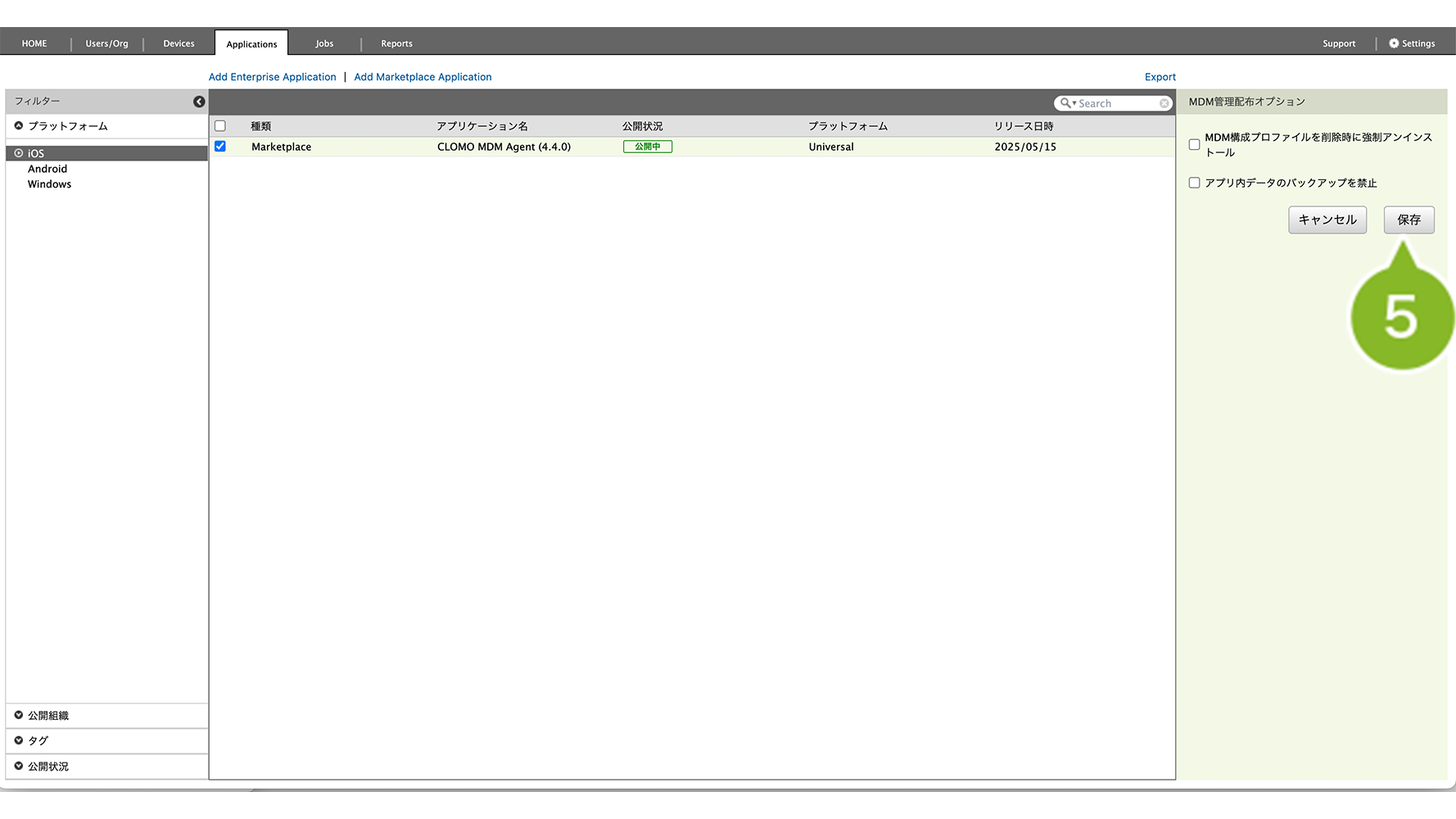Collapse the フィルター panel arrow icon
1456x819 pixels.
[x=199, y=102]
